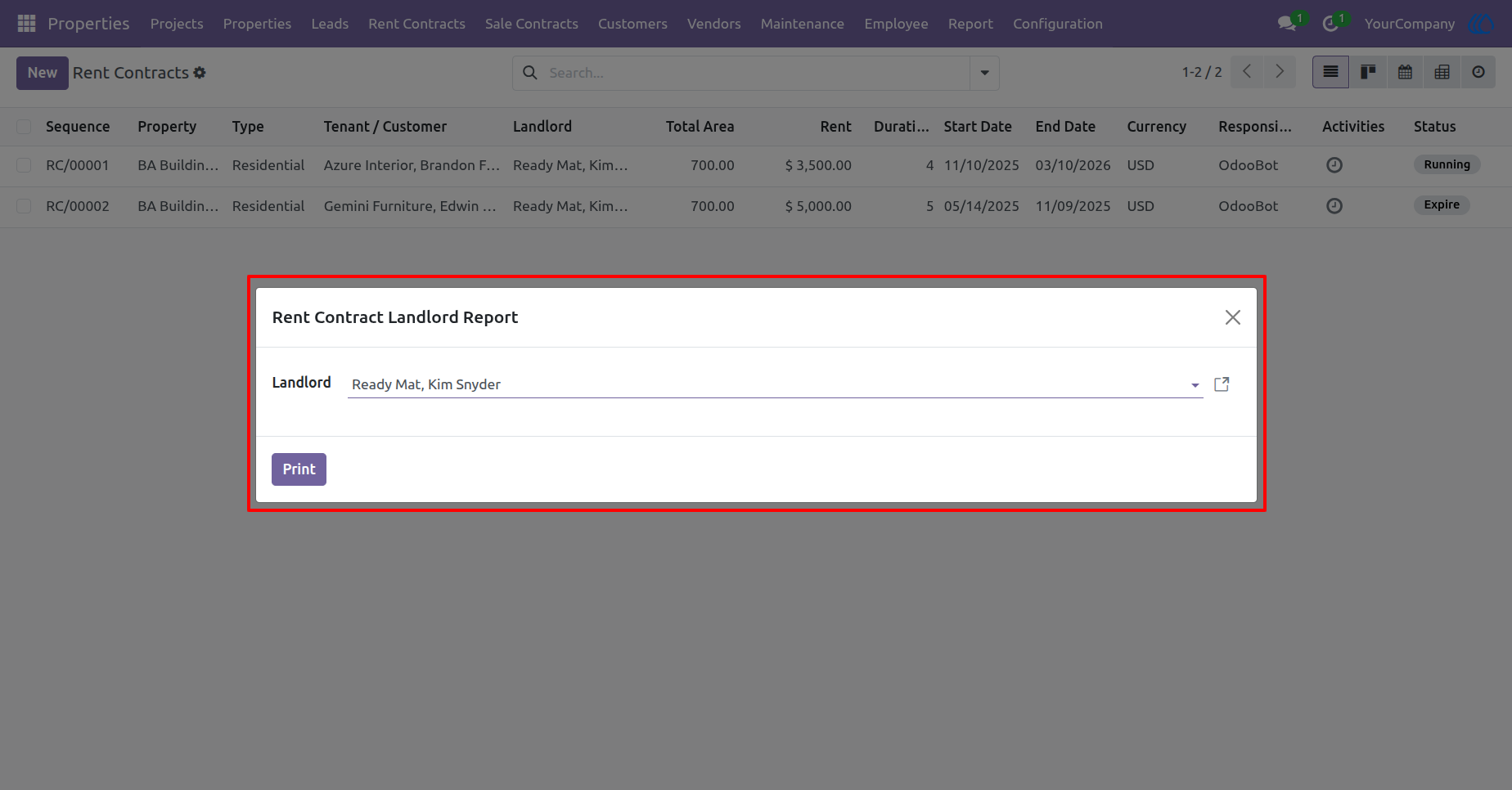Open the Vendors menu
The width and height of the screenshot is (1512, 790).
tap(714, 24)
